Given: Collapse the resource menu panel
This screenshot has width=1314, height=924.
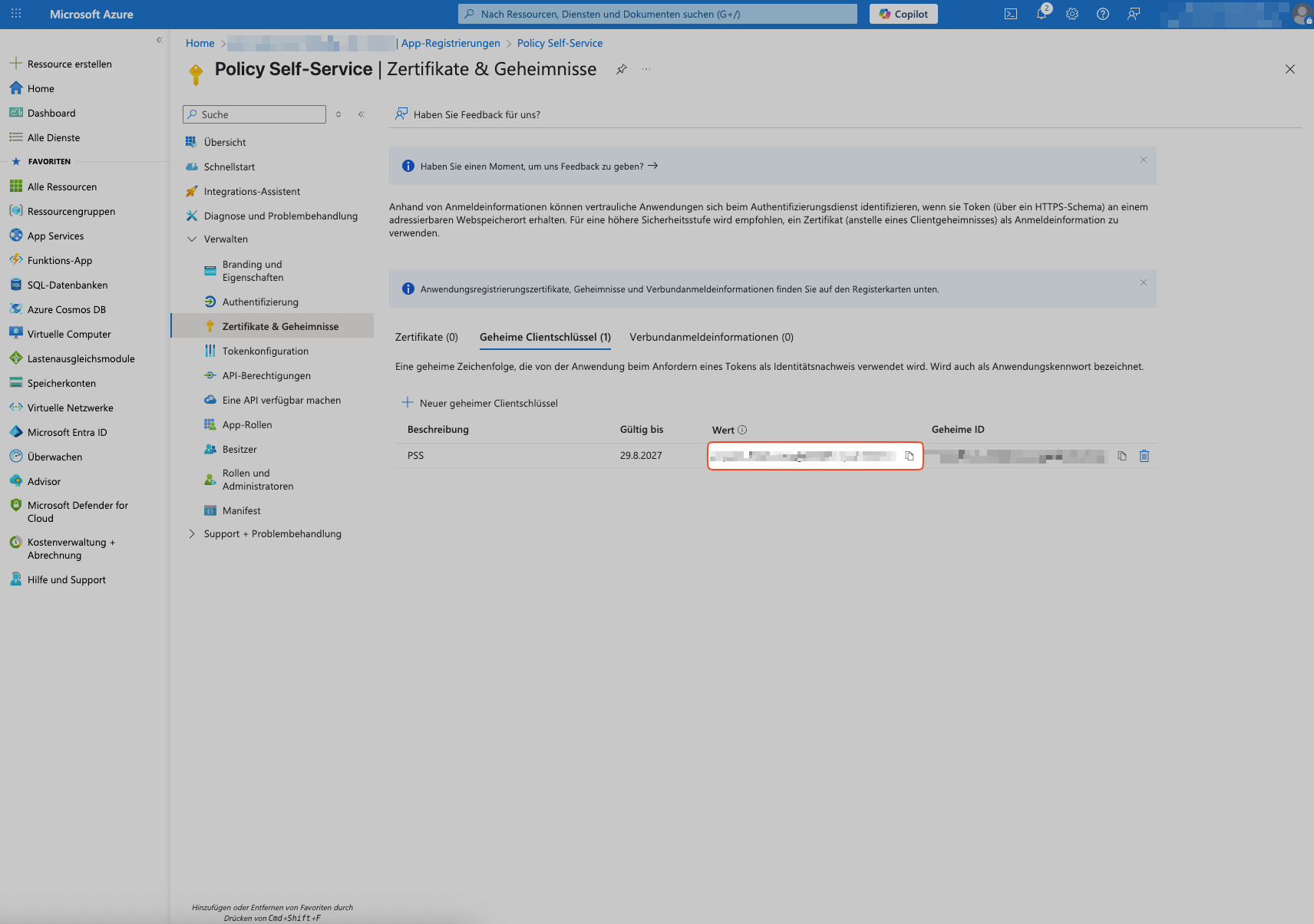Looking at the screenshot, I should click(361, 114).
